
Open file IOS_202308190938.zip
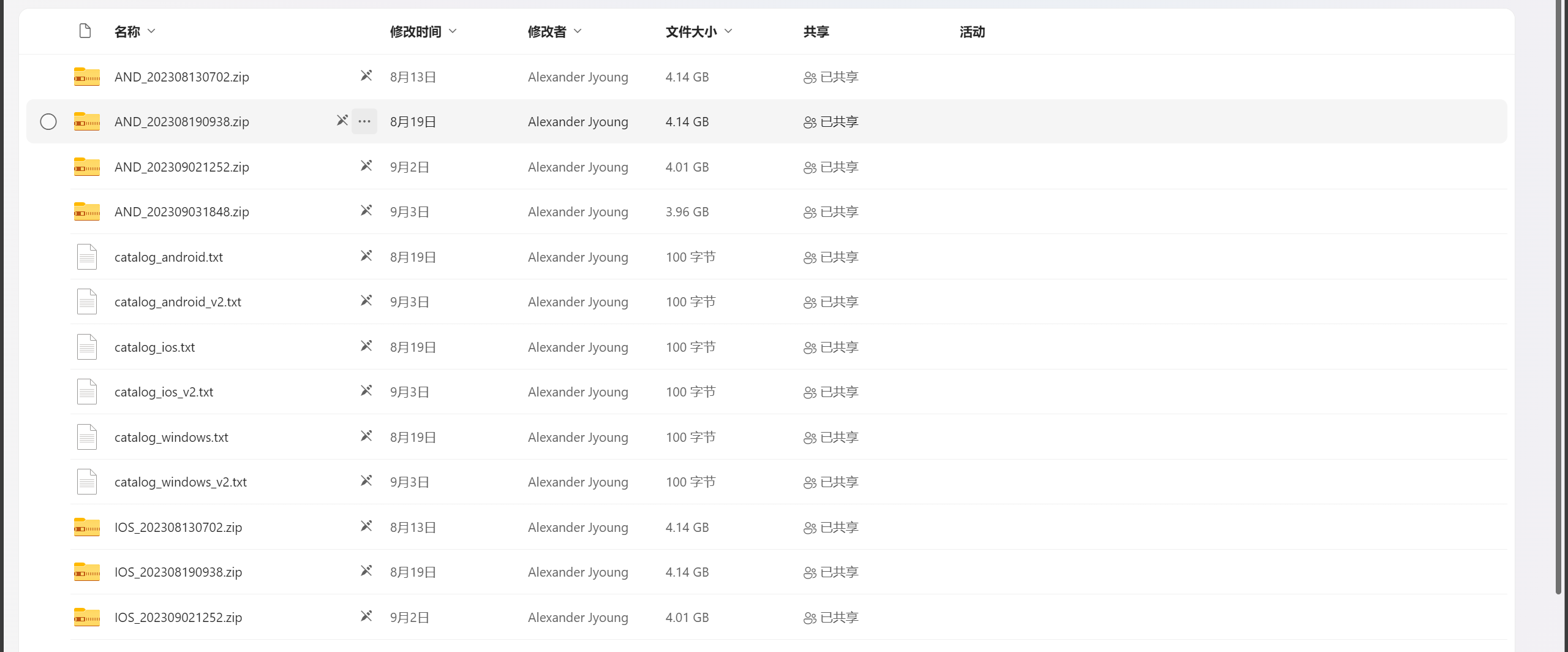click(x=178, y=572)
